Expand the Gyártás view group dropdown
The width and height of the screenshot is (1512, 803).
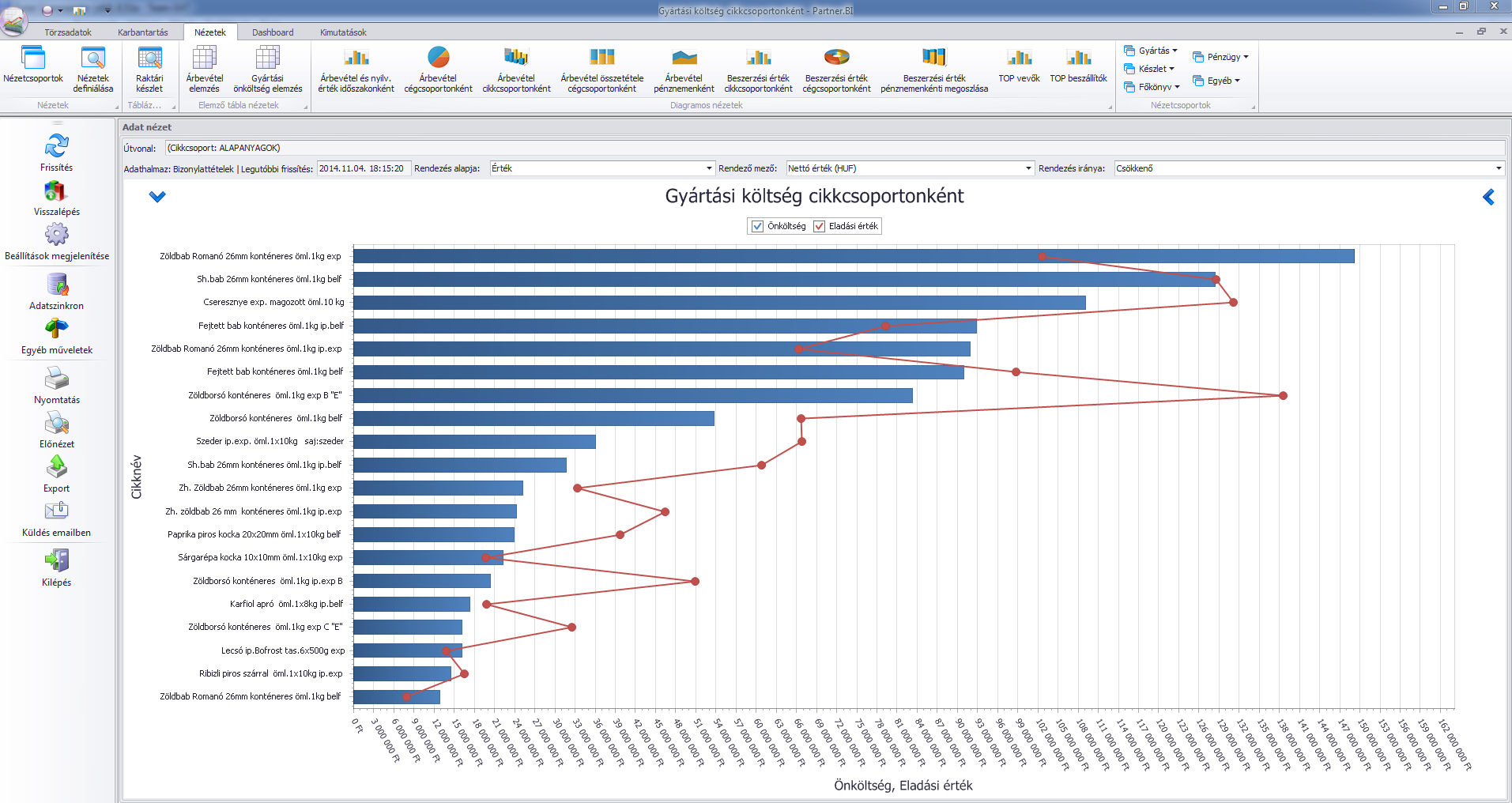[1151, 51]
